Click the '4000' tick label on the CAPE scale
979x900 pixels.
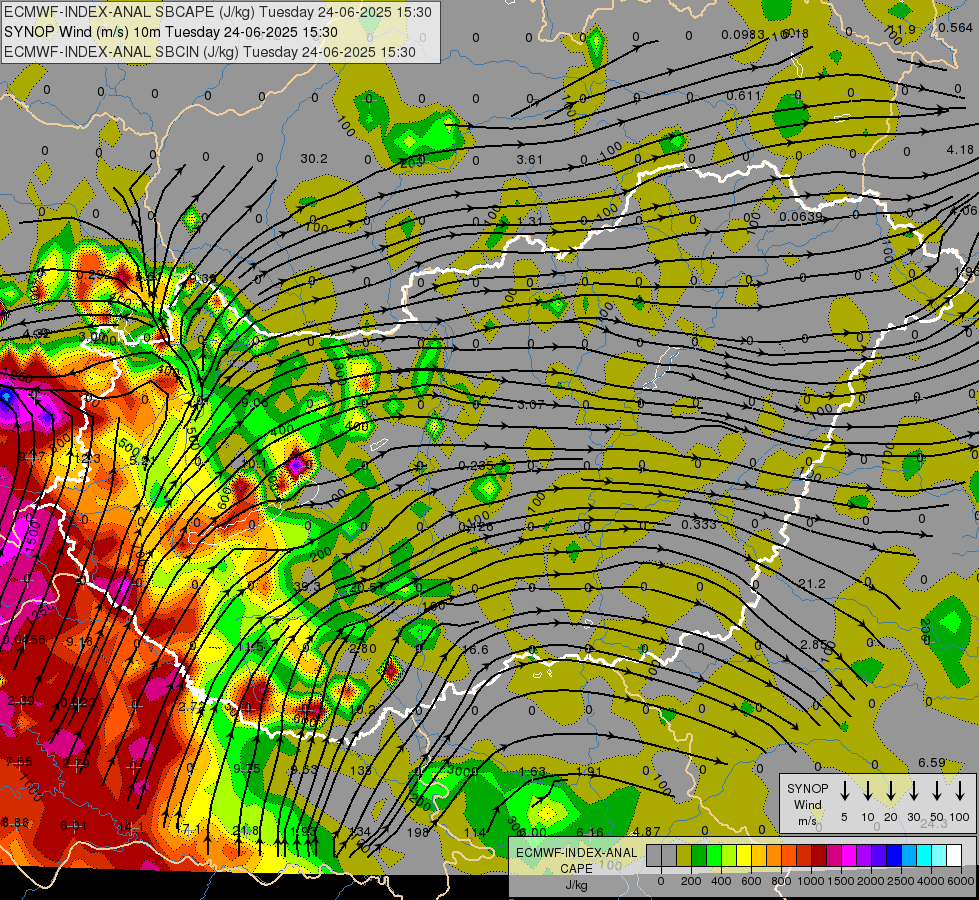pyautogui.click(x=931, y=881)
